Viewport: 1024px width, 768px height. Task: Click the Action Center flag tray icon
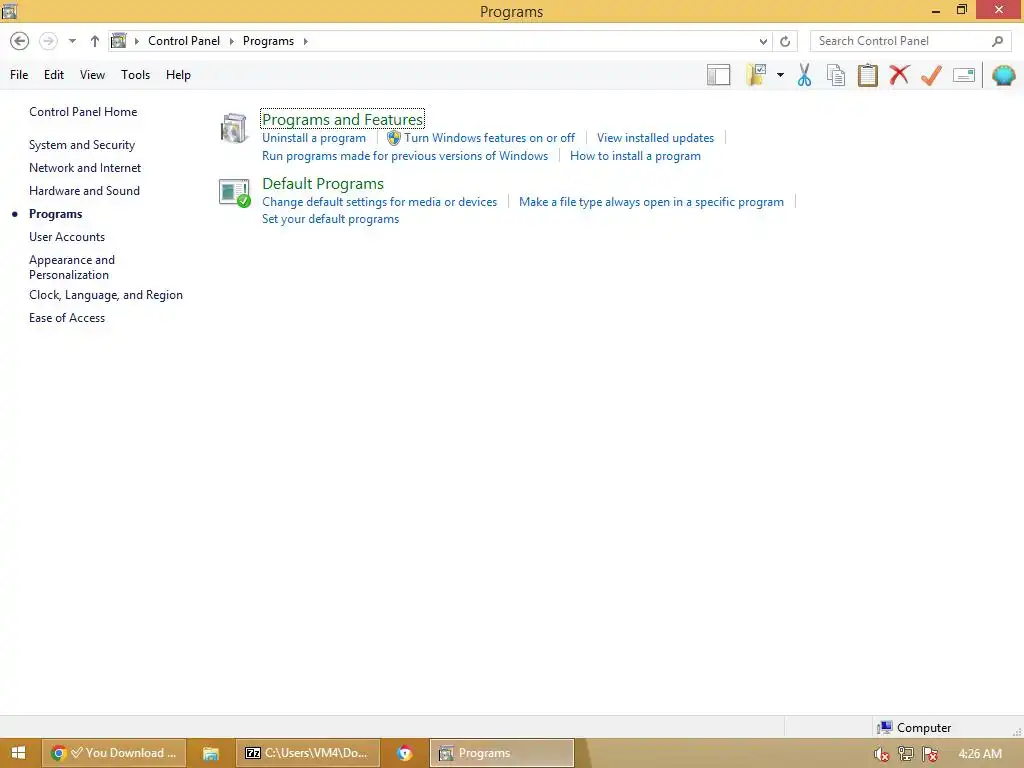931,754
